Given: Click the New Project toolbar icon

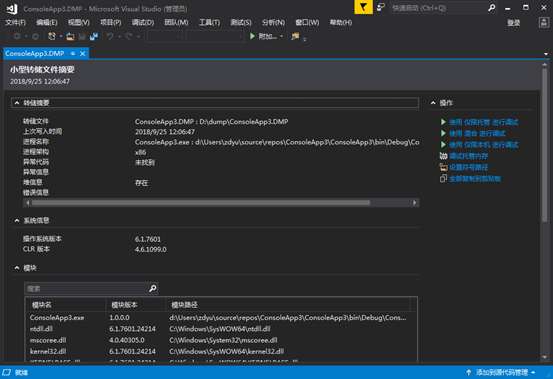Looking at the screenshot, I should pyautogui.click(x=52, y=36).
